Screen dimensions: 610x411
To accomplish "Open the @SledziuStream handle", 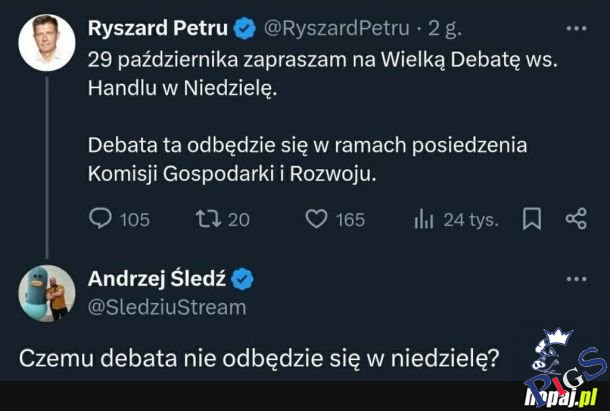I will point(167,306).
